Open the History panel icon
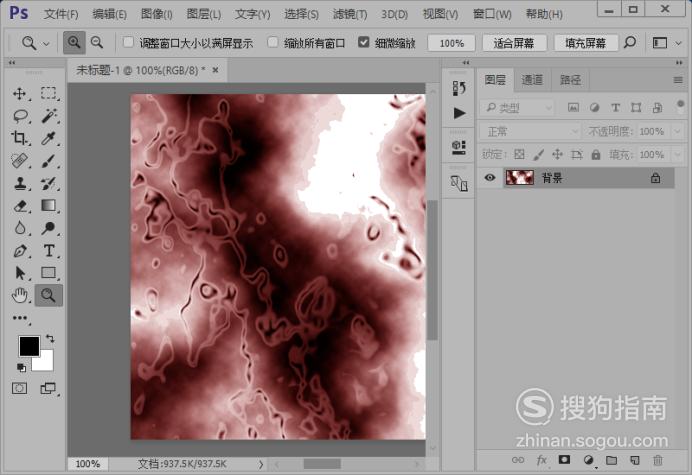This screenshot has height=475, width=692. click(459, 88)
